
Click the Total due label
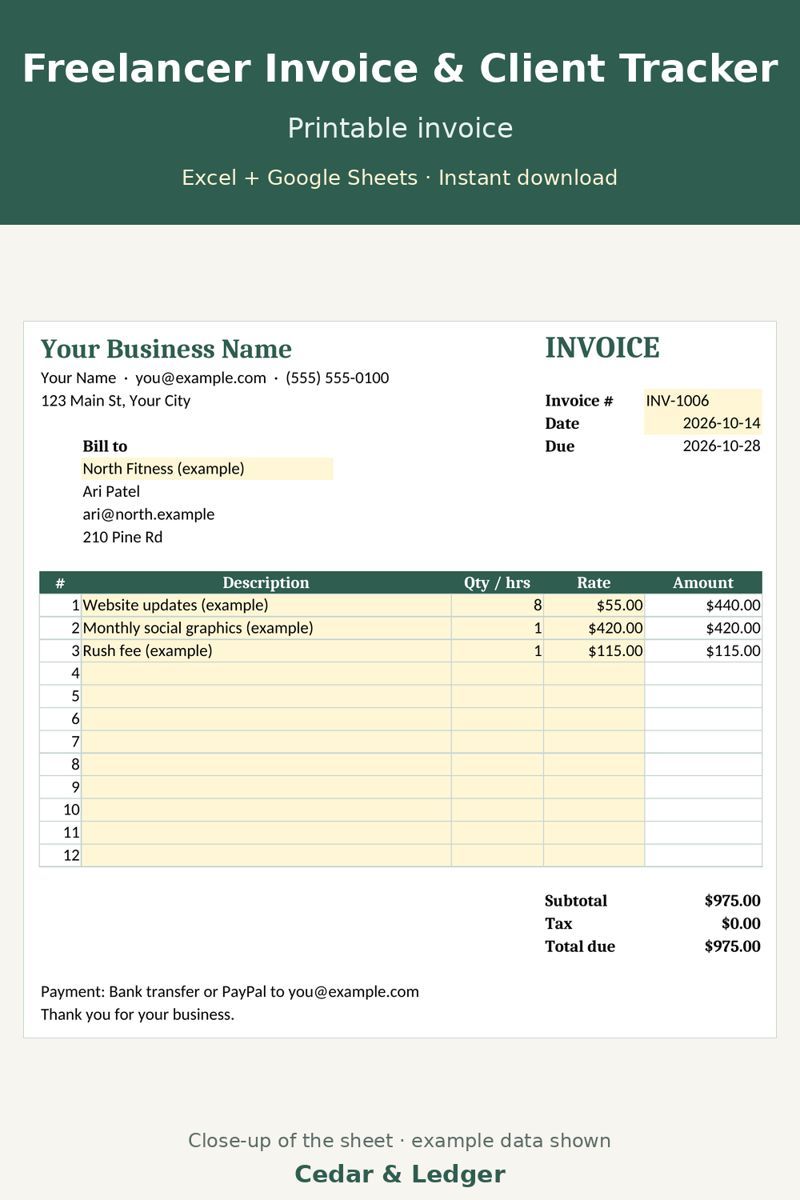pos(580,946)
